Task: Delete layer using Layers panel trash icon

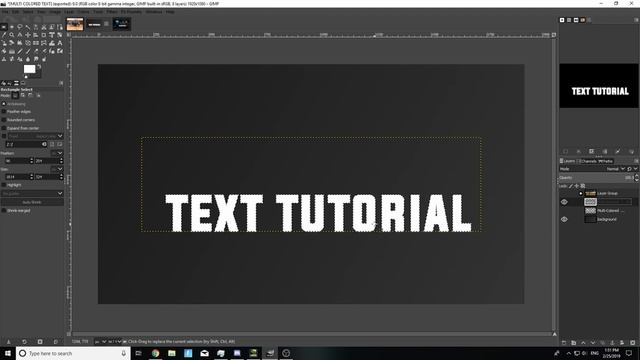Action: coord(632,343)
